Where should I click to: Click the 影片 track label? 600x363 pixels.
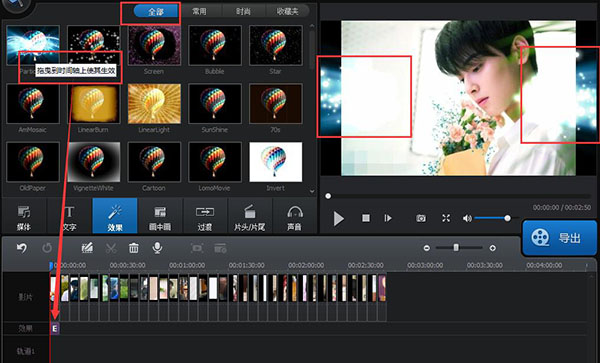25,297
